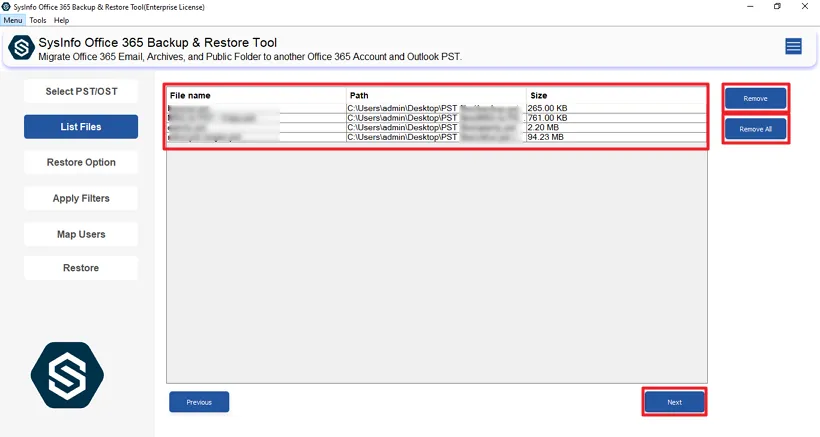Viewport: 820px width, 437px height.
Task: Click the Remove All button
Action: coord(755,129)
